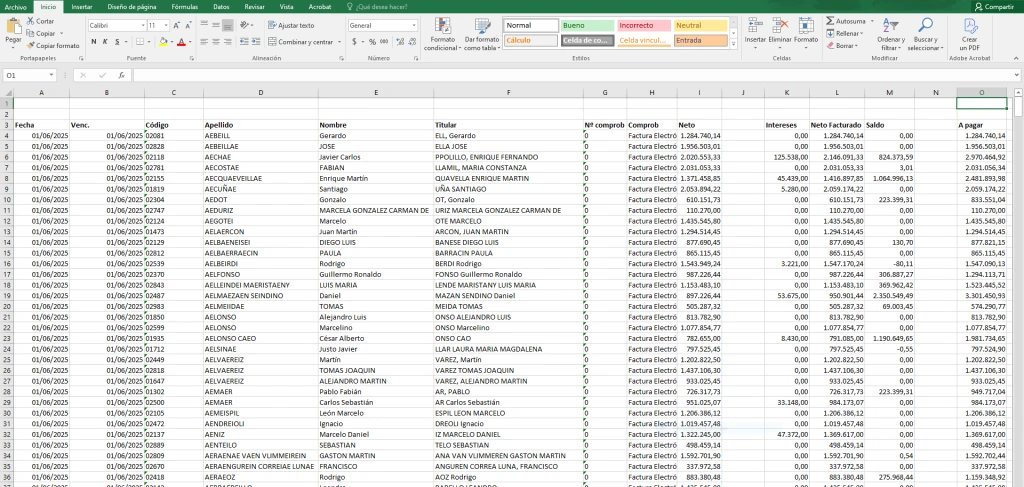The width and height of the screenshot is (1024, 487).
Task: Click the Pegar clipboard icon
Action: click(13, 27)
